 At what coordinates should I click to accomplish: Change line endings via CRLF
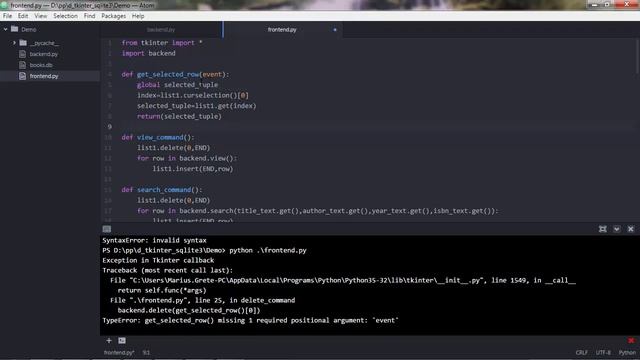pyautogui.click(x=582, y=353)
